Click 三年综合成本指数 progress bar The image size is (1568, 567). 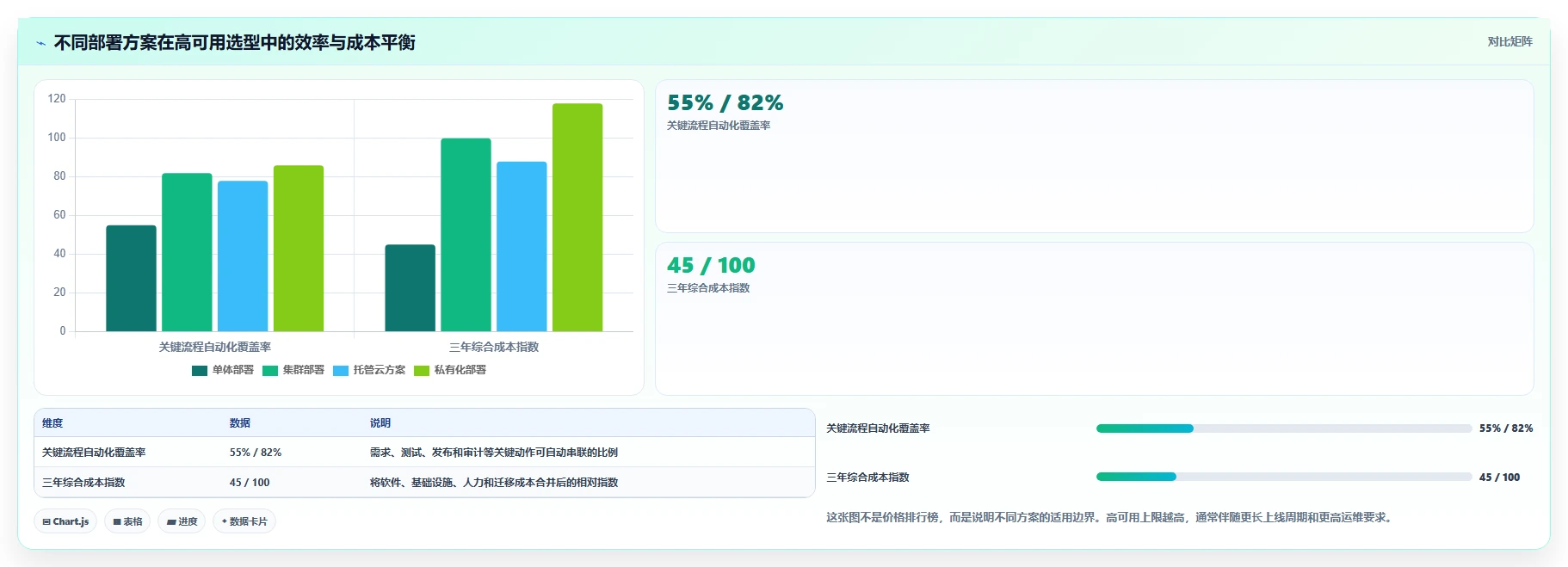1283,477
